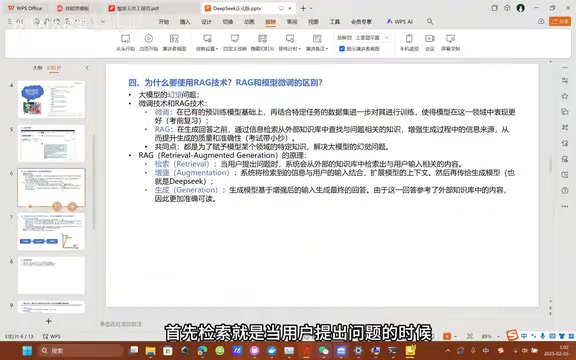
Task: Select slide 4 thumbnail
Action: pyautogui.click(x=51, y=100)
